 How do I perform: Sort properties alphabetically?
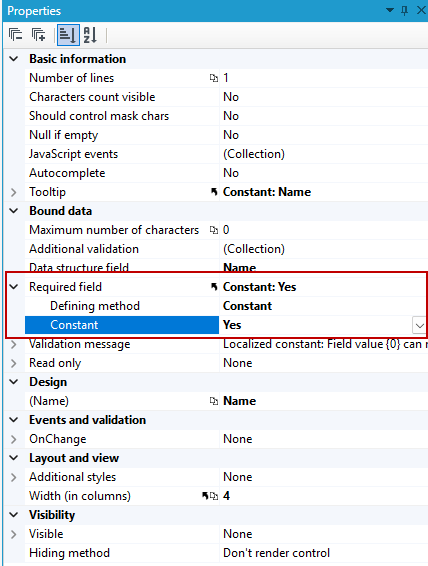[x=90, y=35]
